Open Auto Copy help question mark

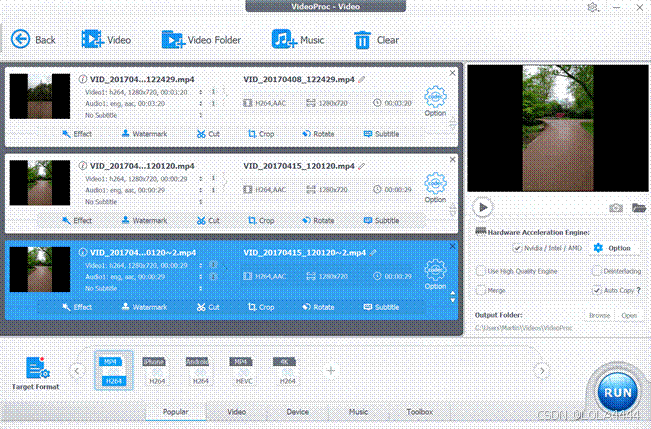point(639,290)
